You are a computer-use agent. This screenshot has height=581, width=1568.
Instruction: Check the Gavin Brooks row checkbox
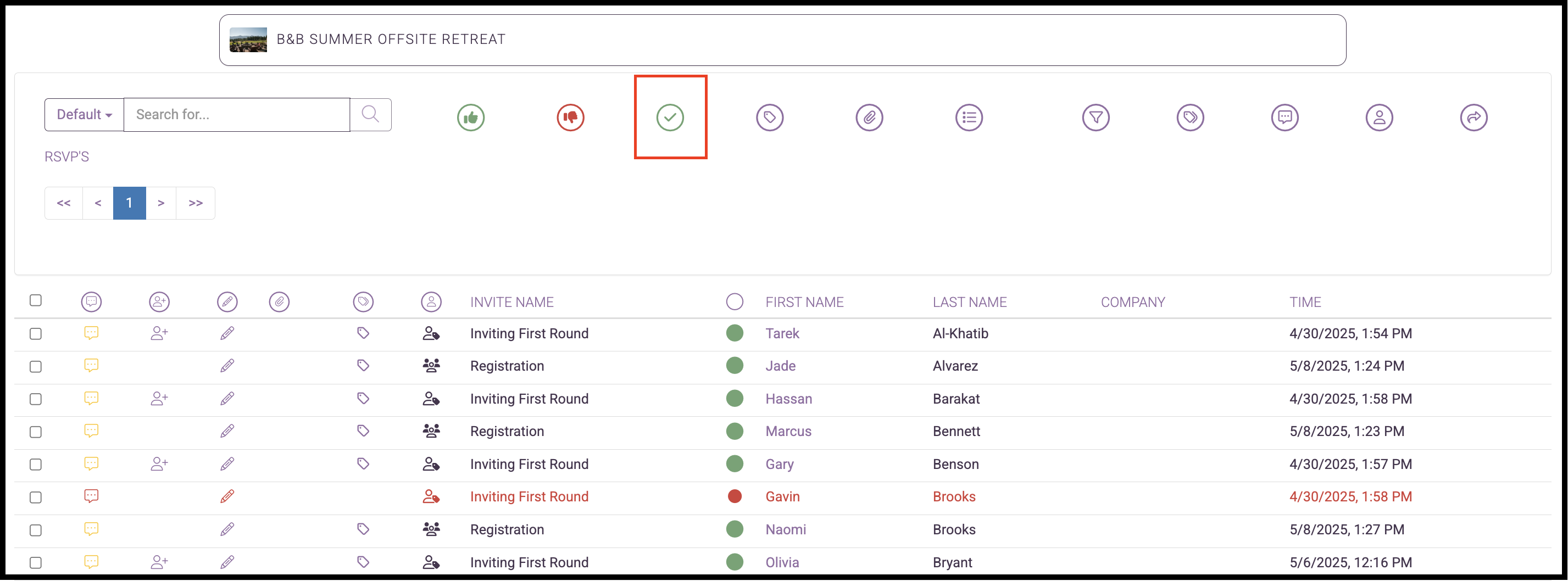(36, 498)
